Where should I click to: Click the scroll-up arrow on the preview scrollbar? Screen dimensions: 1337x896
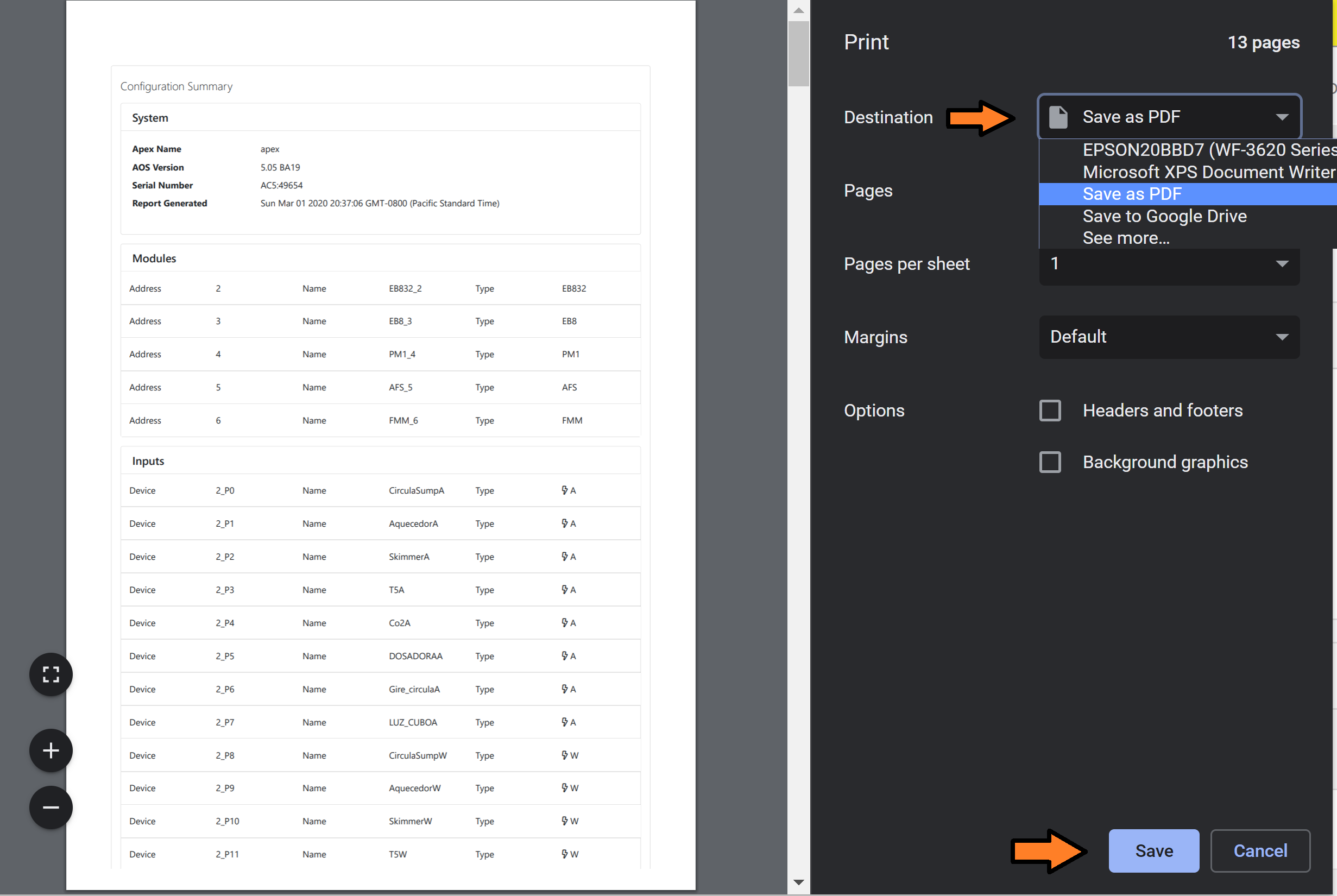pyautogui.click(x=798, y=10)
